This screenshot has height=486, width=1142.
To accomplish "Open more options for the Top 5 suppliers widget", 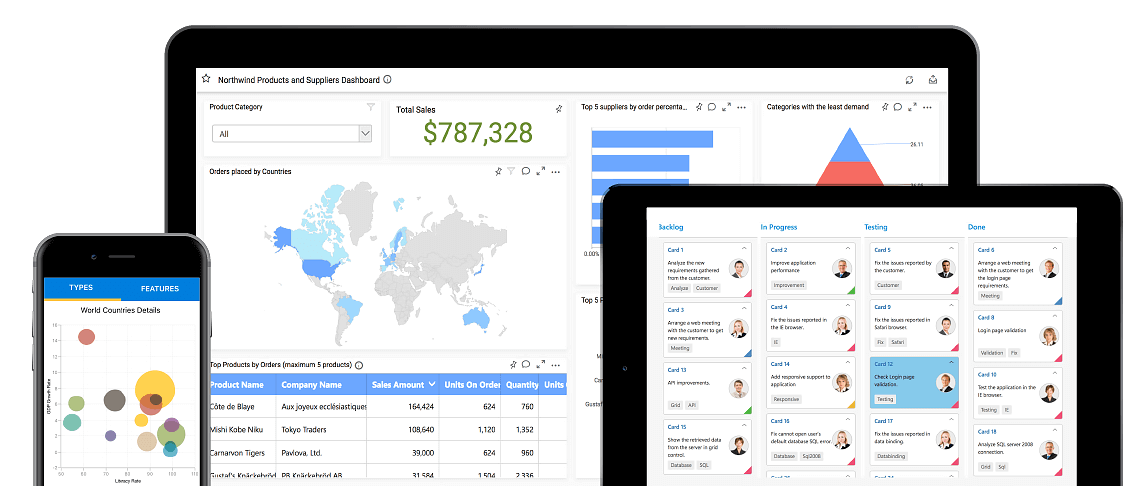I will 741,108.
